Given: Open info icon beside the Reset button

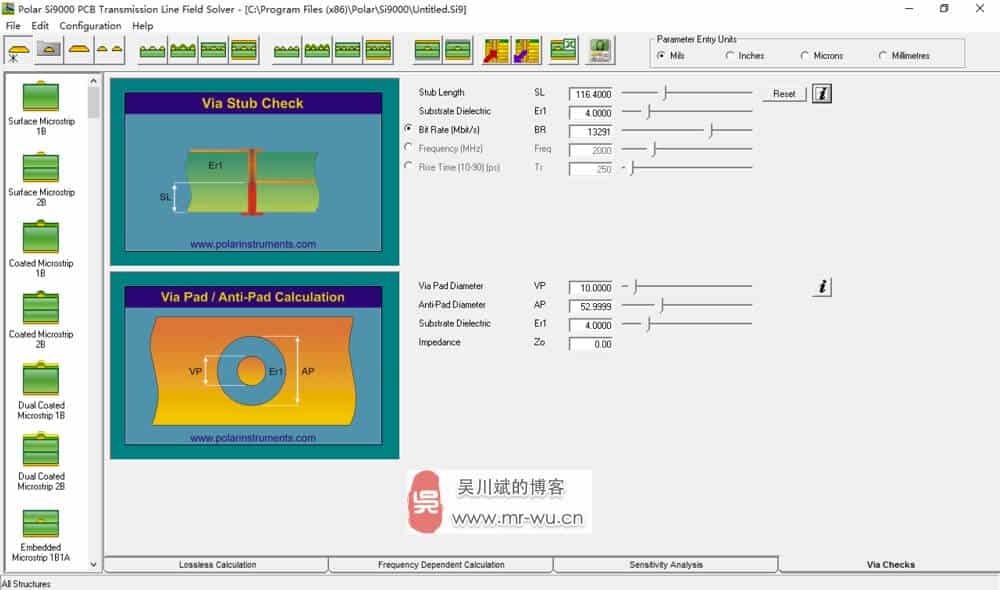Looking at the screenshot, I should [821, 94].
